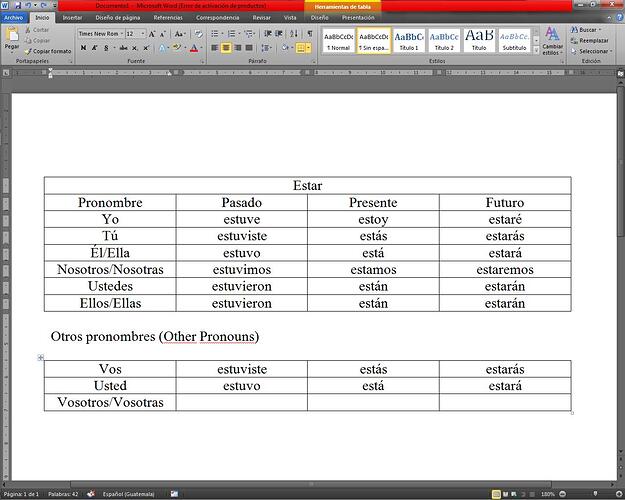This screenshot has width=625, height=500.
Task: Click the font color red A button
Action: click(194, 48)
